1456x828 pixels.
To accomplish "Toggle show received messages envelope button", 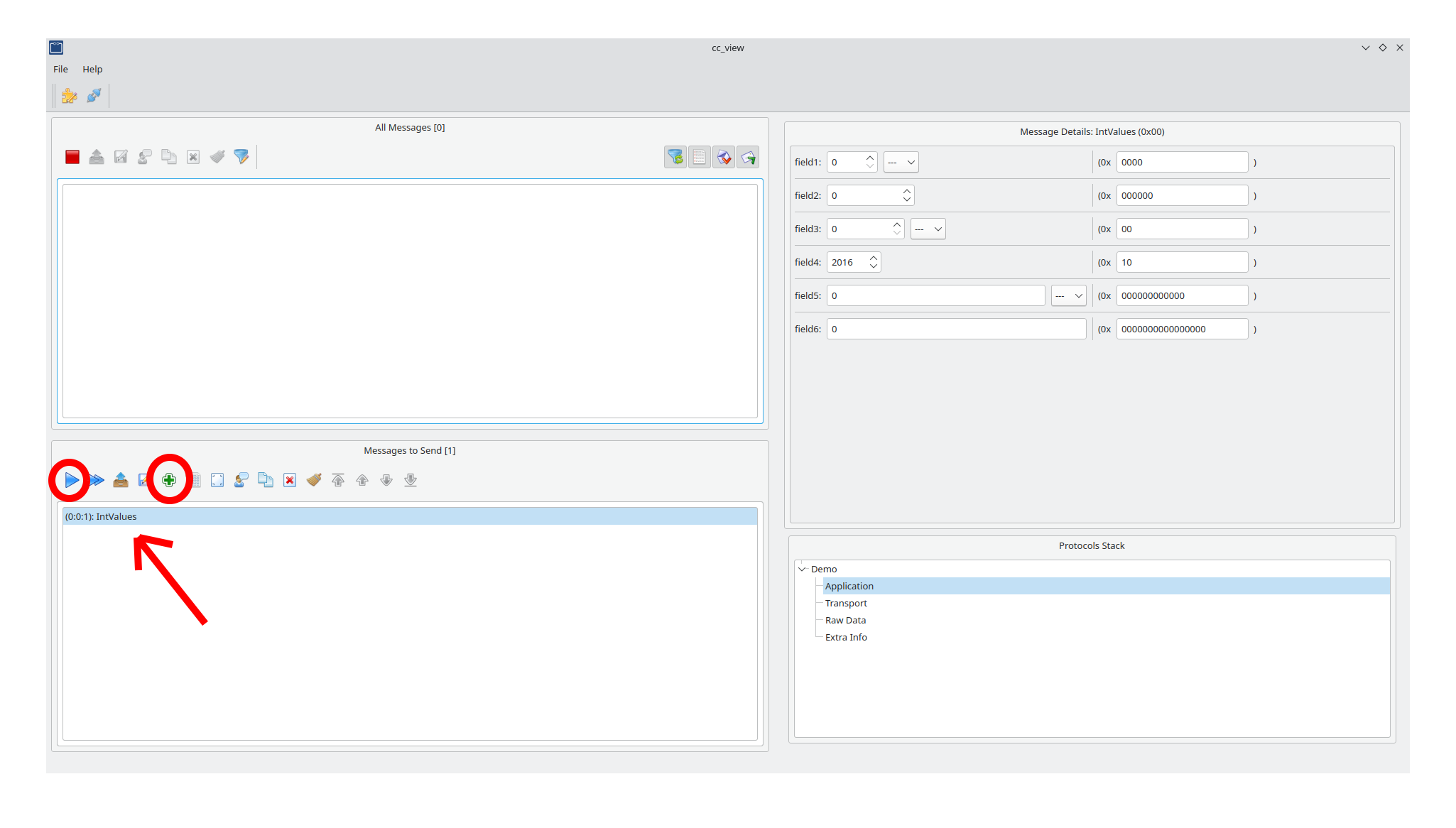I will click(x=724, y=157).
